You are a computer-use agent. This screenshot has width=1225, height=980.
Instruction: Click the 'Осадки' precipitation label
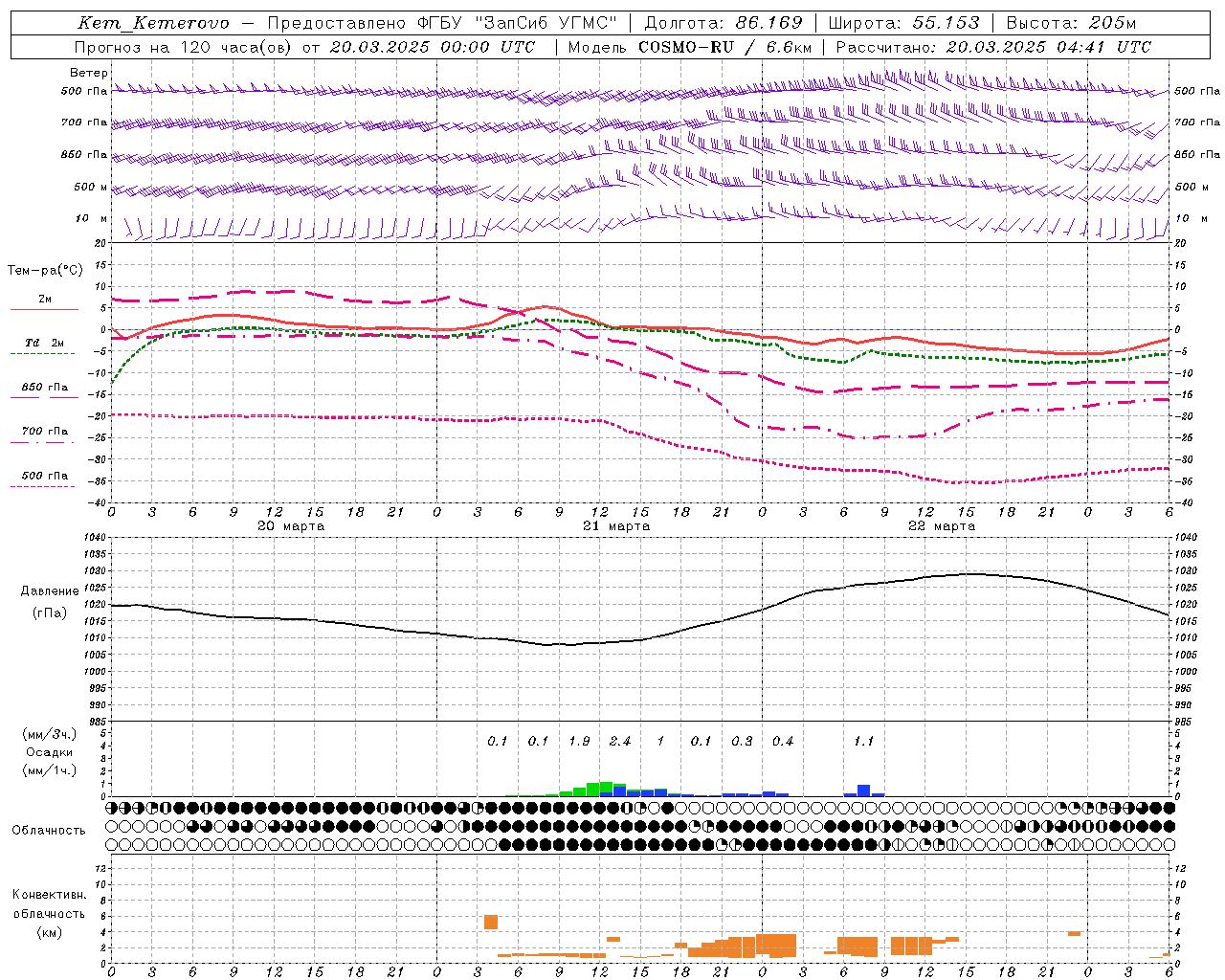(49, 752)
